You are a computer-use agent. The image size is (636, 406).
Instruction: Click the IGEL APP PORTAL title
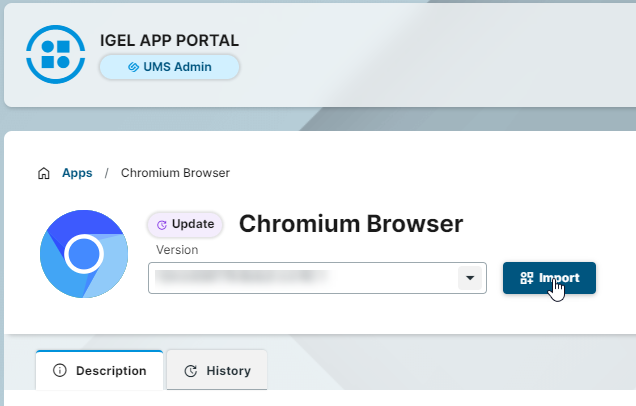tap(169, 41)
